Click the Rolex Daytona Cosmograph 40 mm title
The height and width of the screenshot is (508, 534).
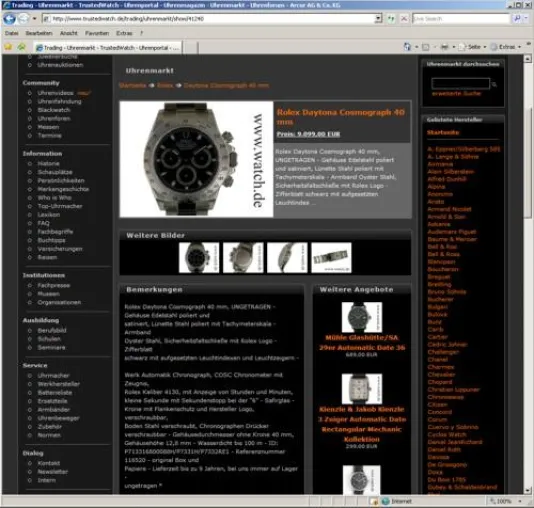point(340,116)
